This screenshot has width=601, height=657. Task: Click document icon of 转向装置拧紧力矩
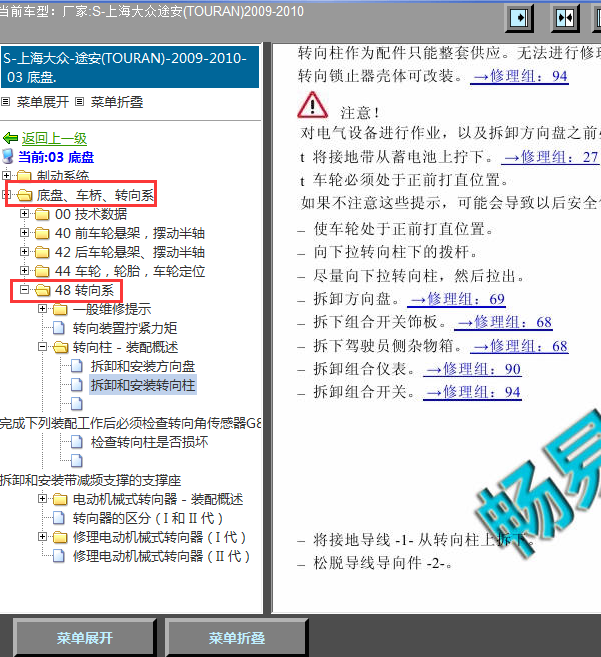(59, 328)
